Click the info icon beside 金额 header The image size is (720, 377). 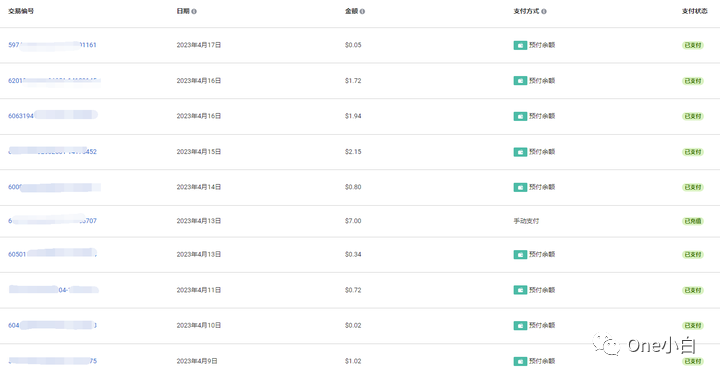coord(362,11)
